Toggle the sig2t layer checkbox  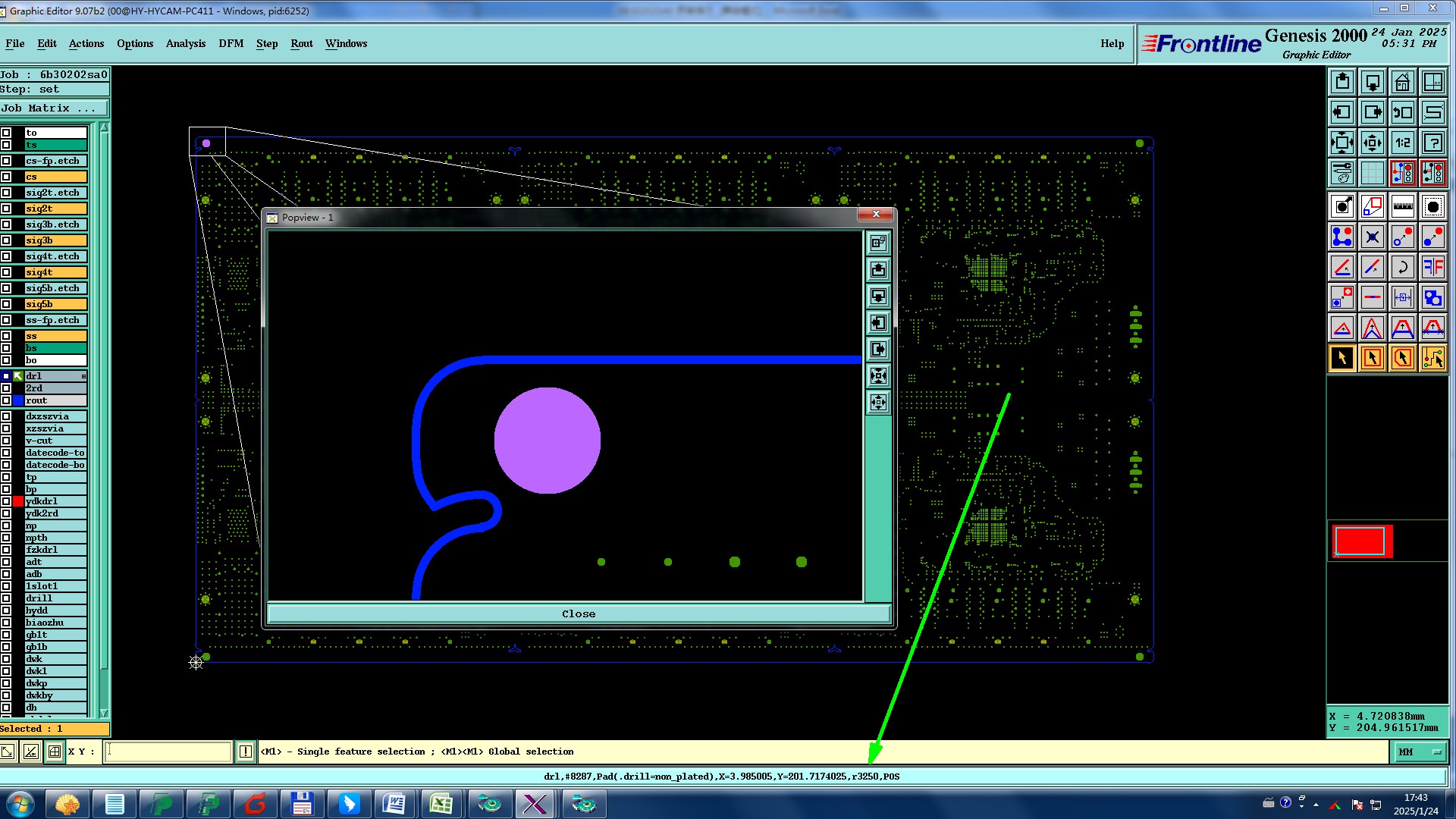[7, 209]
